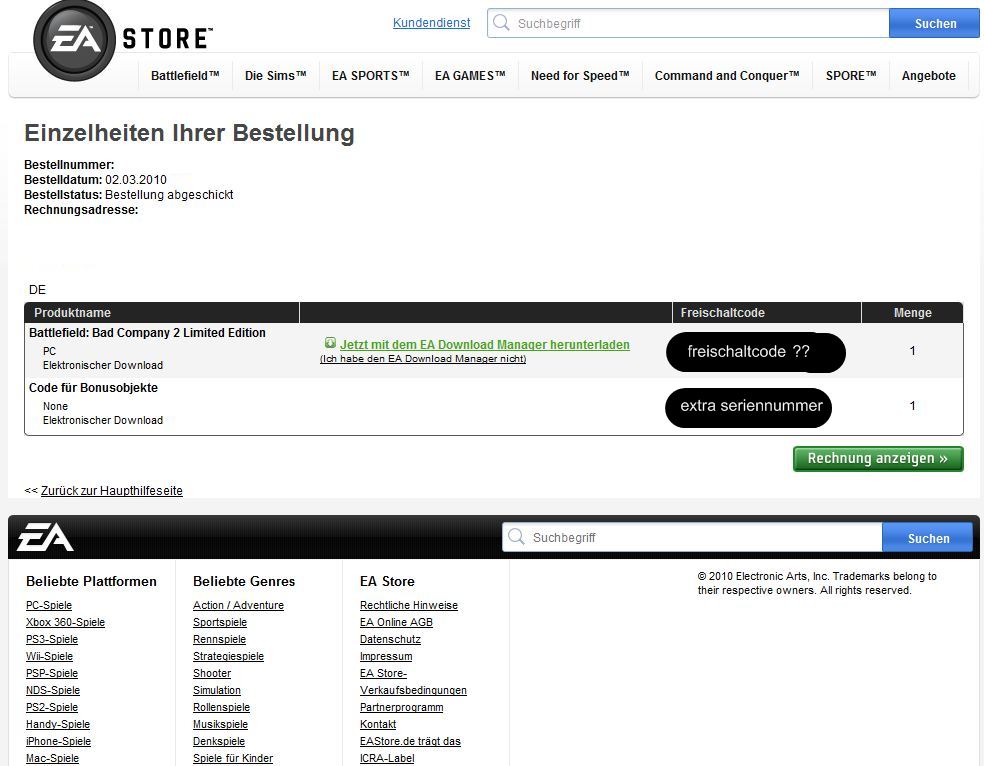Image resolution: width=984 pixels, height=766 pixels.
Task: Open the EA GAMES™ menu
Action: [470, 76]
